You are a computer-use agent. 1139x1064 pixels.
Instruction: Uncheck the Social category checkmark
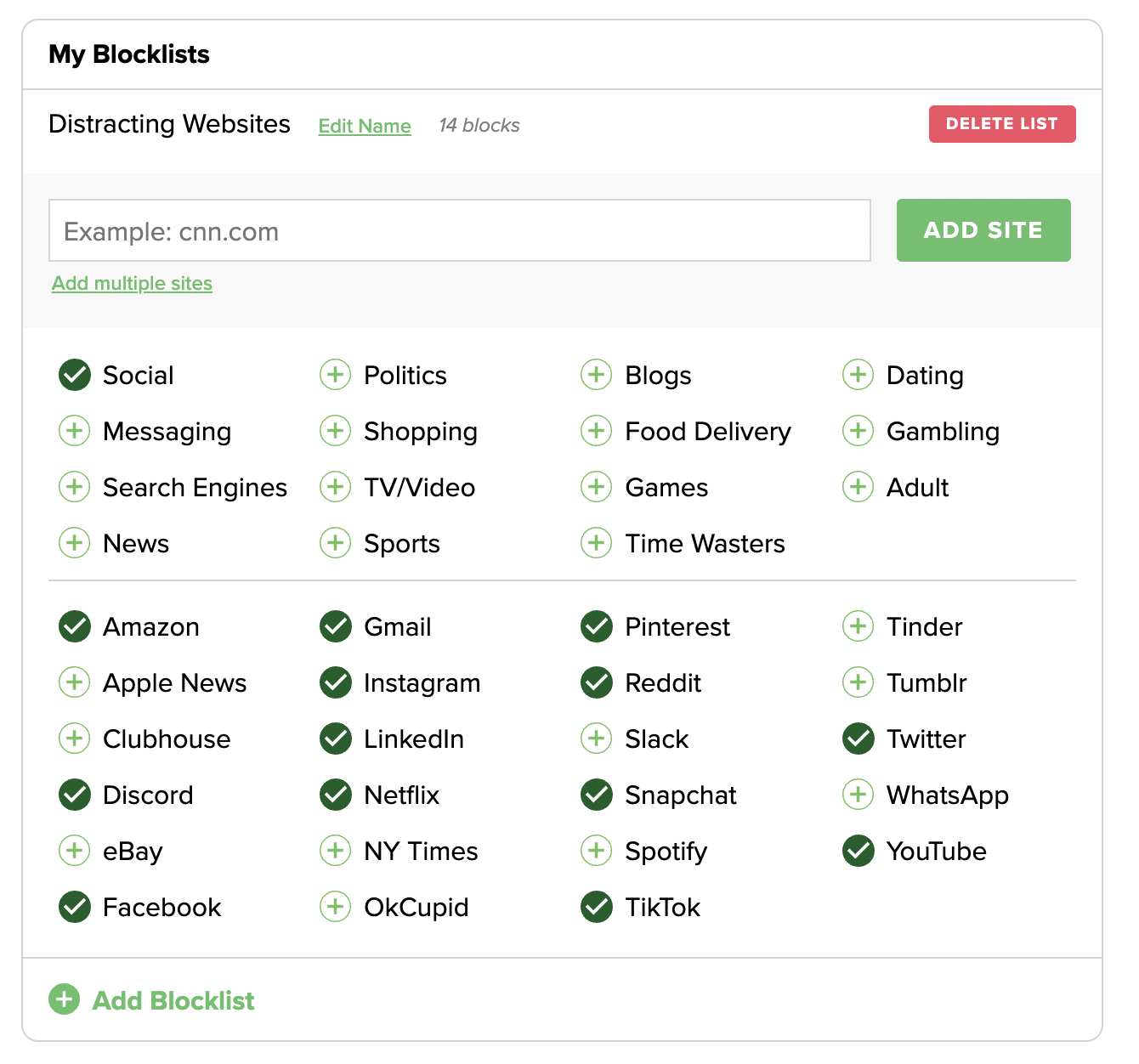point(75,375)
